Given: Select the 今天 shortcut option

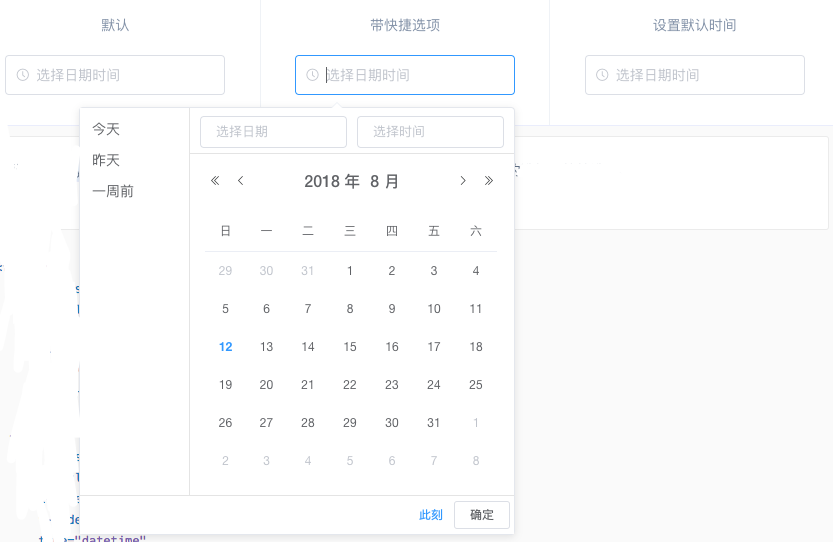Looking at the screenshot, I should coord(106,129).
